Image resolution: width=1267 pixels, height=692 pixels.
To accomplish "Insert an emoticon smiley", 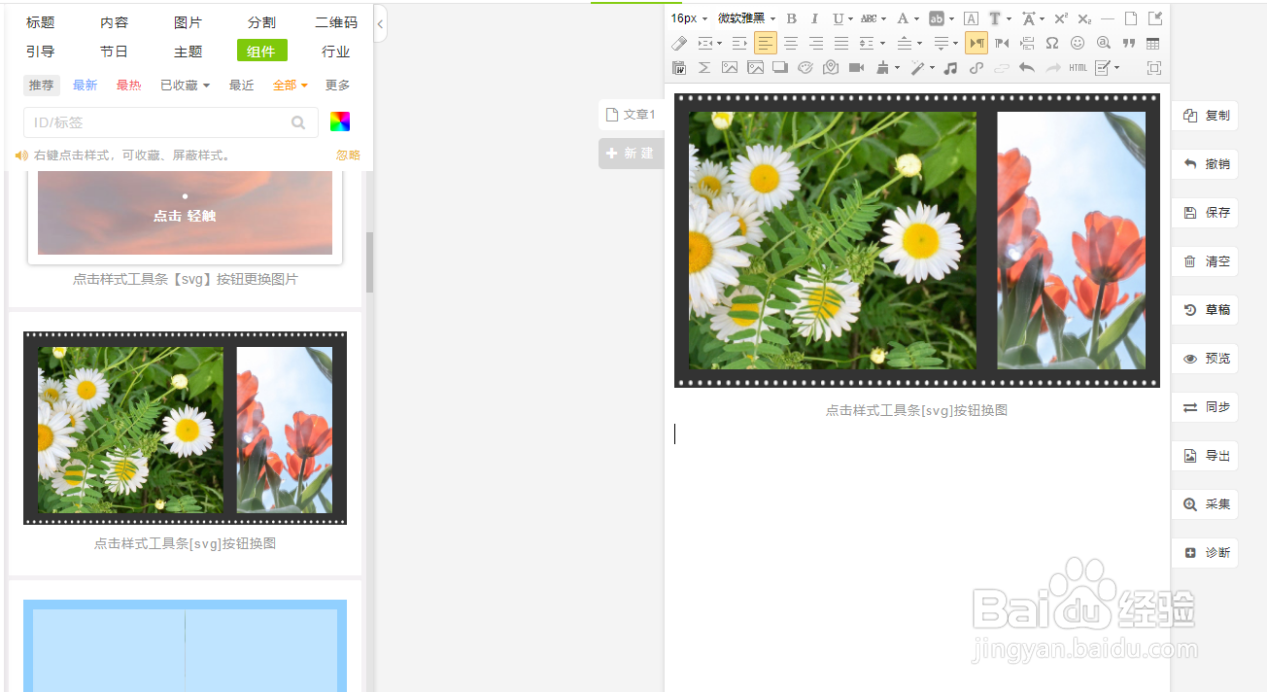I will click(1077, 43).
